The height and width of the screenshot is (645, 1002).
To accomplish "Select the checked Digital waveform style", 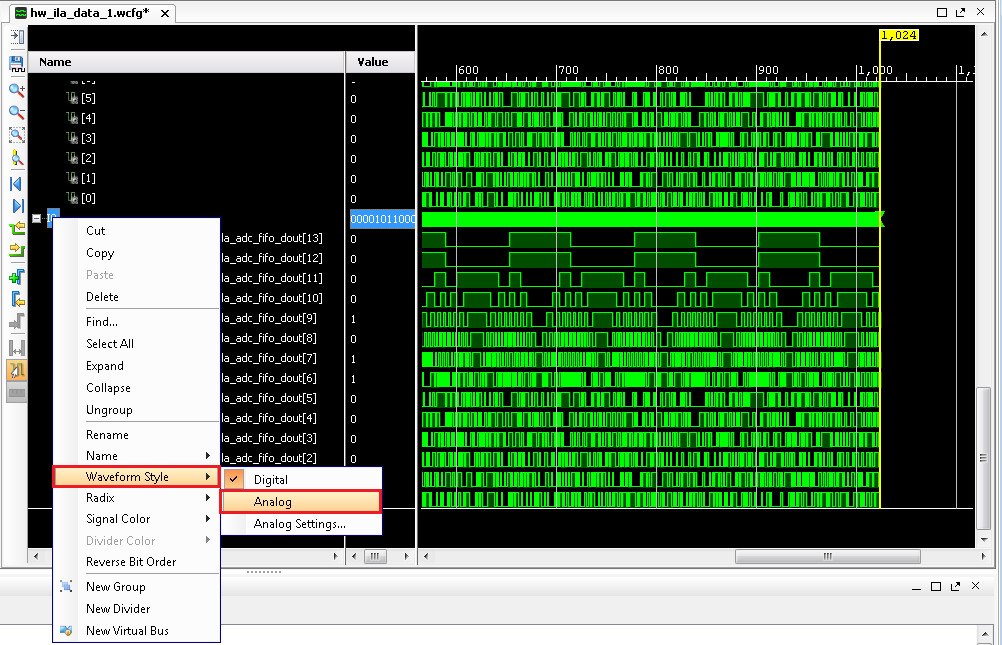I will coord(302,479).
